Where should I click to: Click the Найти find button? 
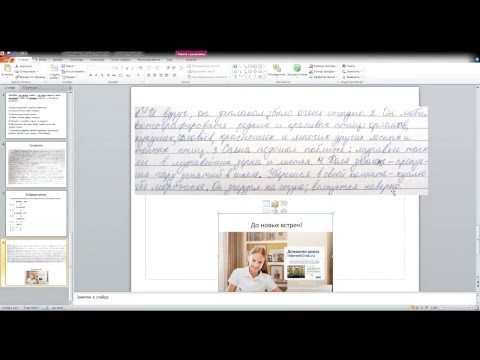(349, 66)
